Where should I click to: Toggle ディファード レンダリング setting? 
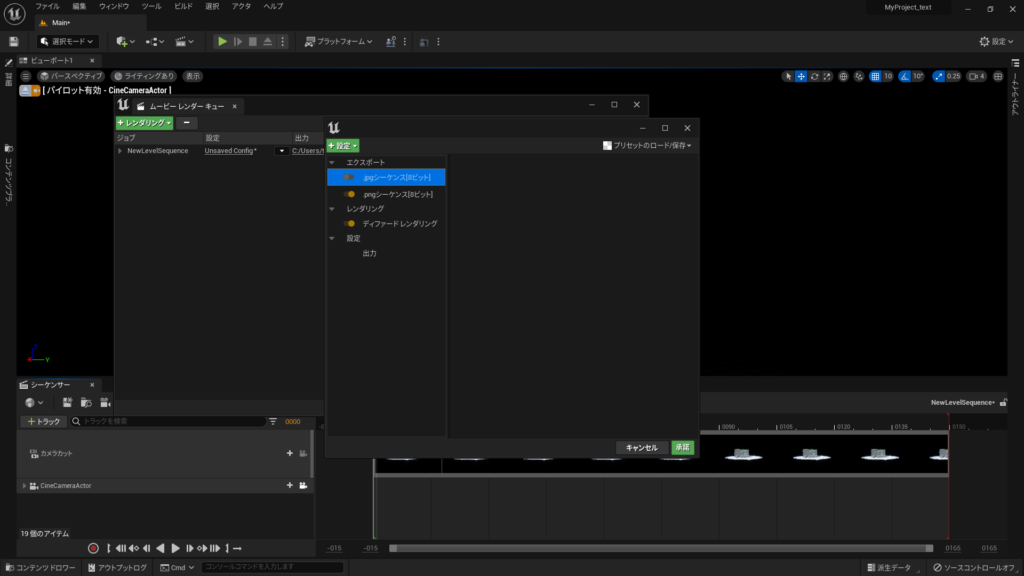[x=349, y=223]
